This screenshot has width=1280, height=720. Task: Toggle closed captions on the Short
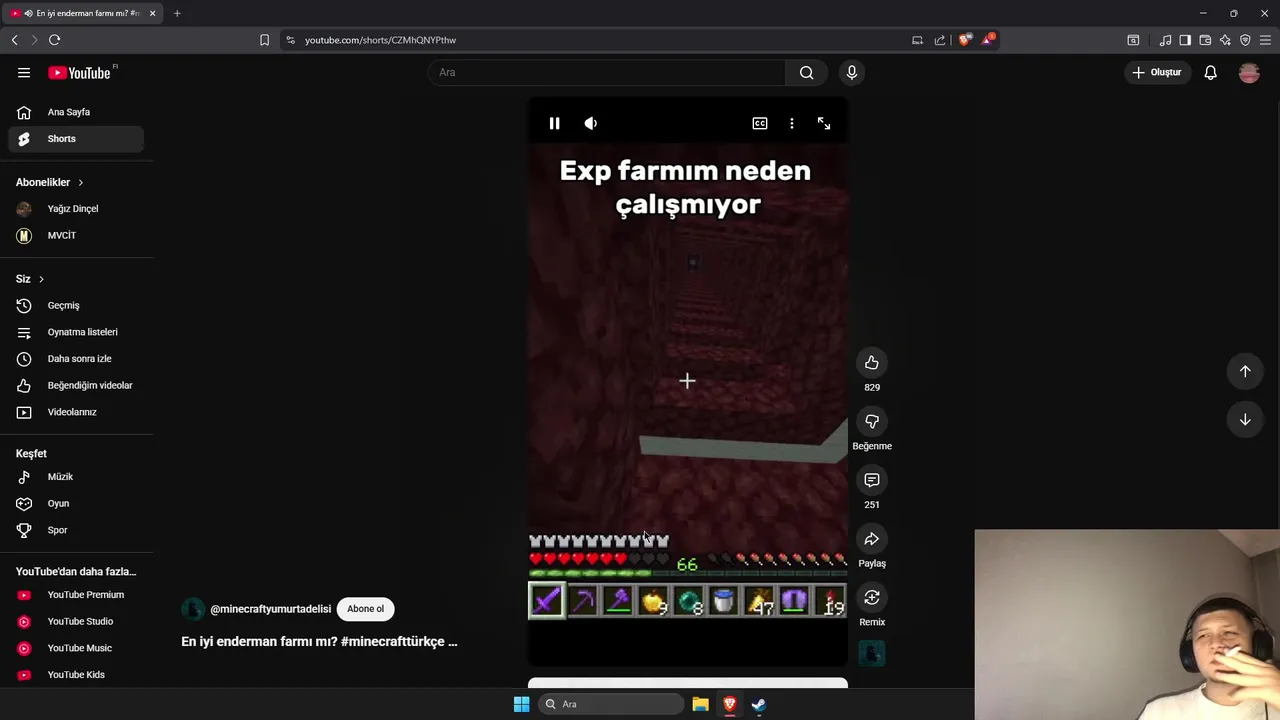tap(760, 123)
